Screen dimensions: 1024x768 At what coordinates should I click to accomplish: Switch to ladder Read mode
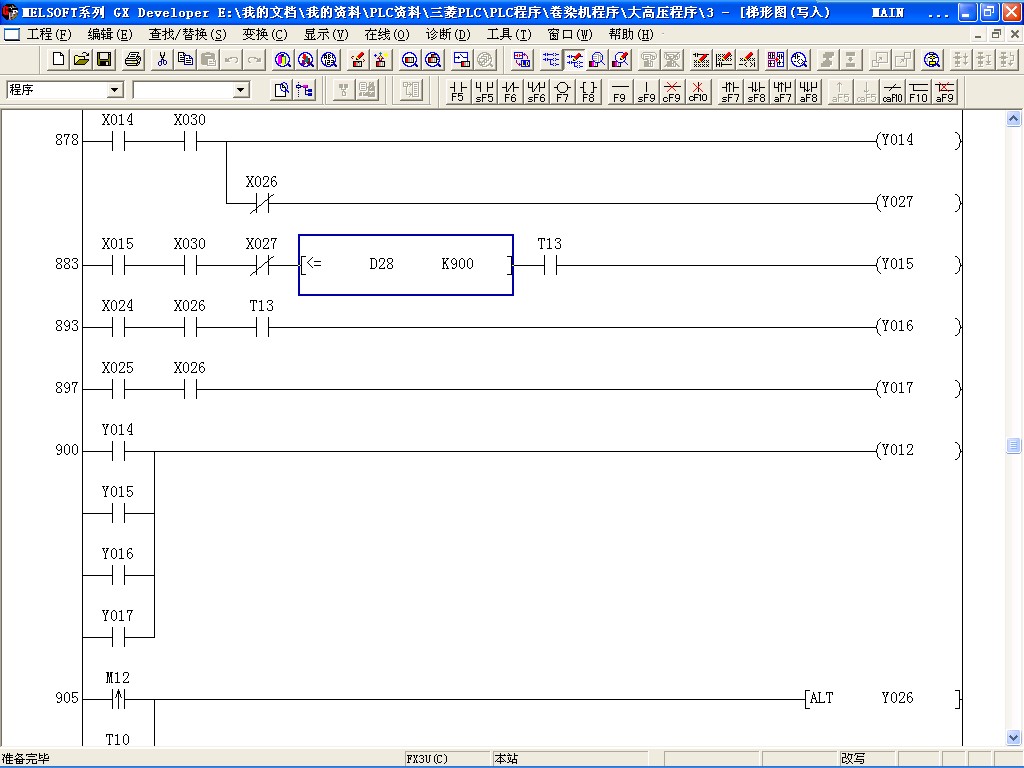pos(551,60)
